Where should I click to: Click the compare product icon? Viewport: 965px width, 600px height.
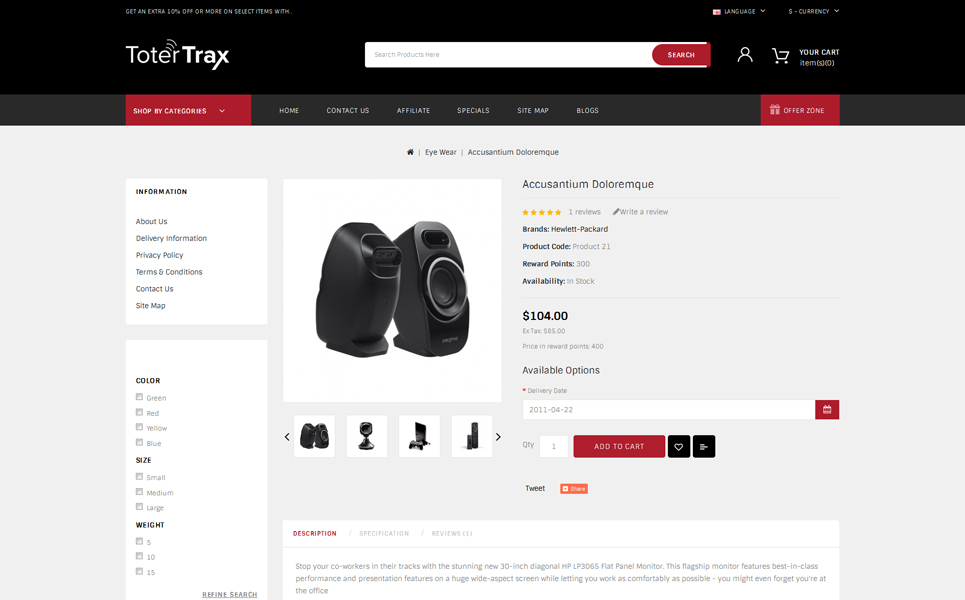[x=703, y=447]
